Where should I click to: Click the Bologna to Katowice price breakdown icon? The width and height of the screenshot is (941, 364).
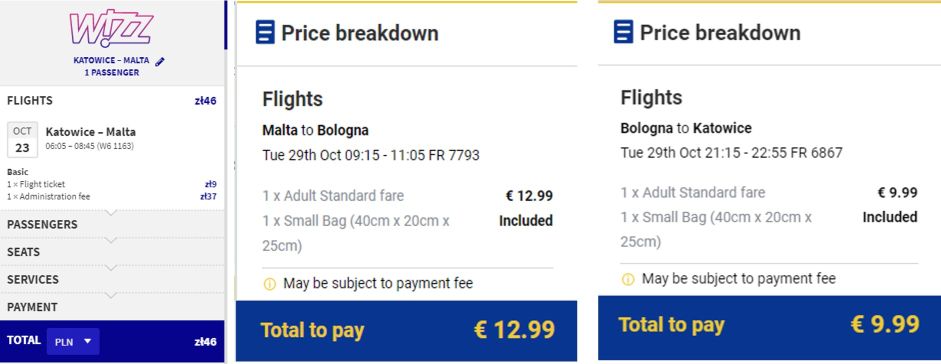624,32
